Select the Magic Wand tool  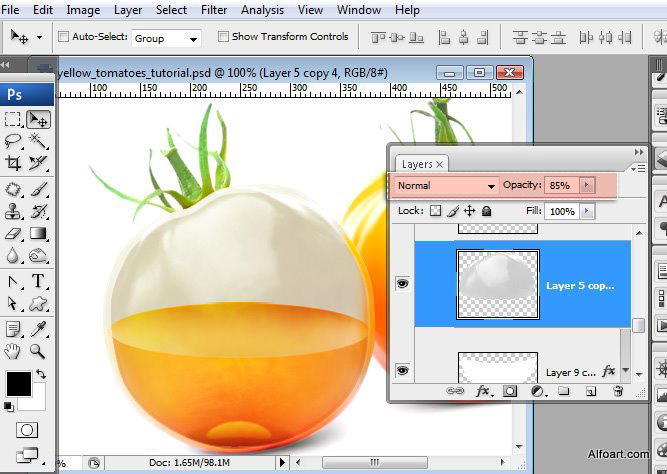[x=39, y=141]
